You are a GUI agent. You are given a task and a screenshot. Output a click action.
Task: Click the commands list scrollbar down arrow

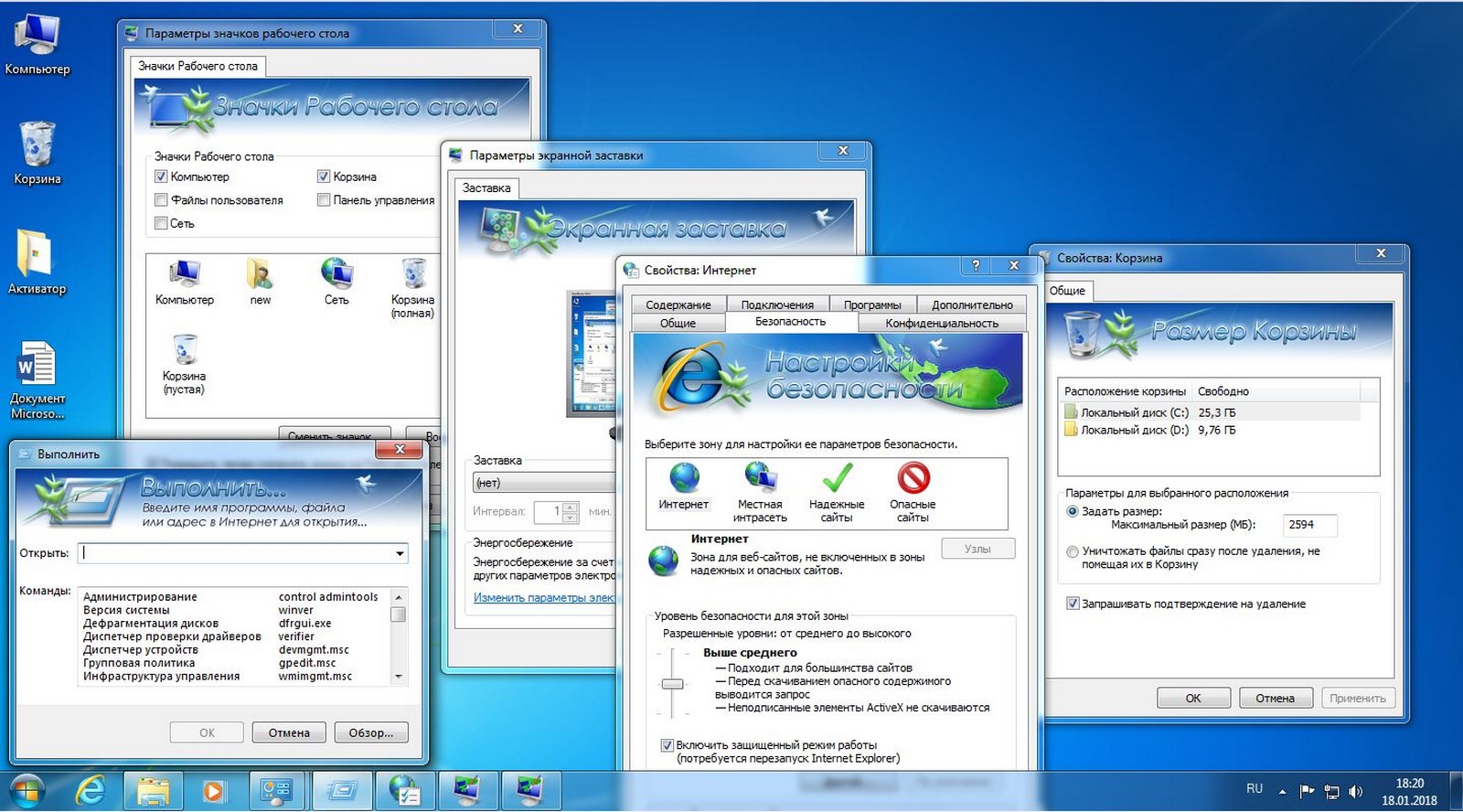click(399, 677)
